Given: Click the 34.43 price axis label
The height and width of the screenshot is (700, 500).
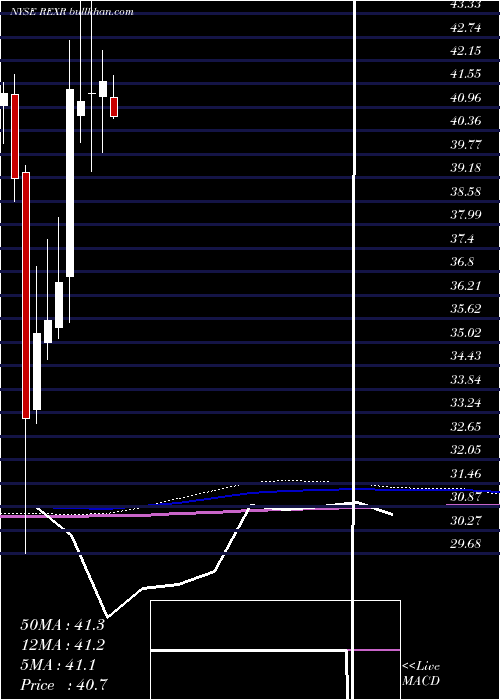Looking at the screenshot, I should (466, 355).
